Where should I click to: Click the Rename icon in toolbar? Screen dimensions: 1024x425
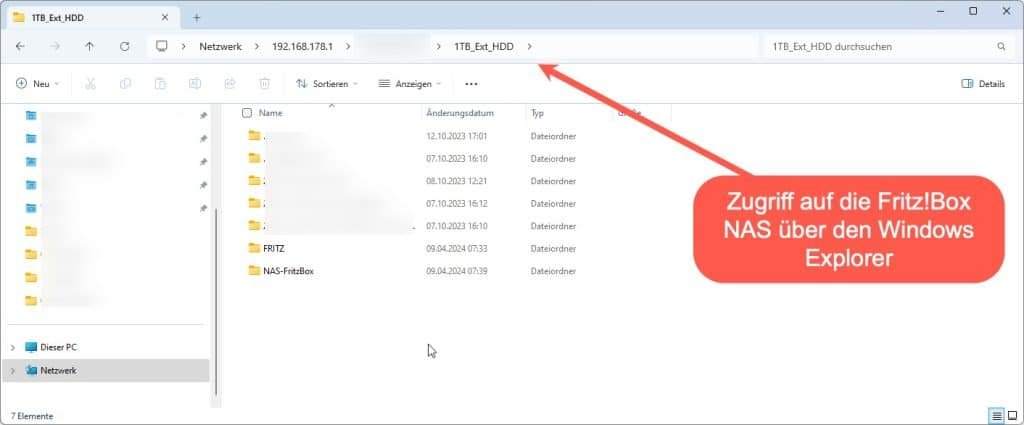click(x=195, y=84)
